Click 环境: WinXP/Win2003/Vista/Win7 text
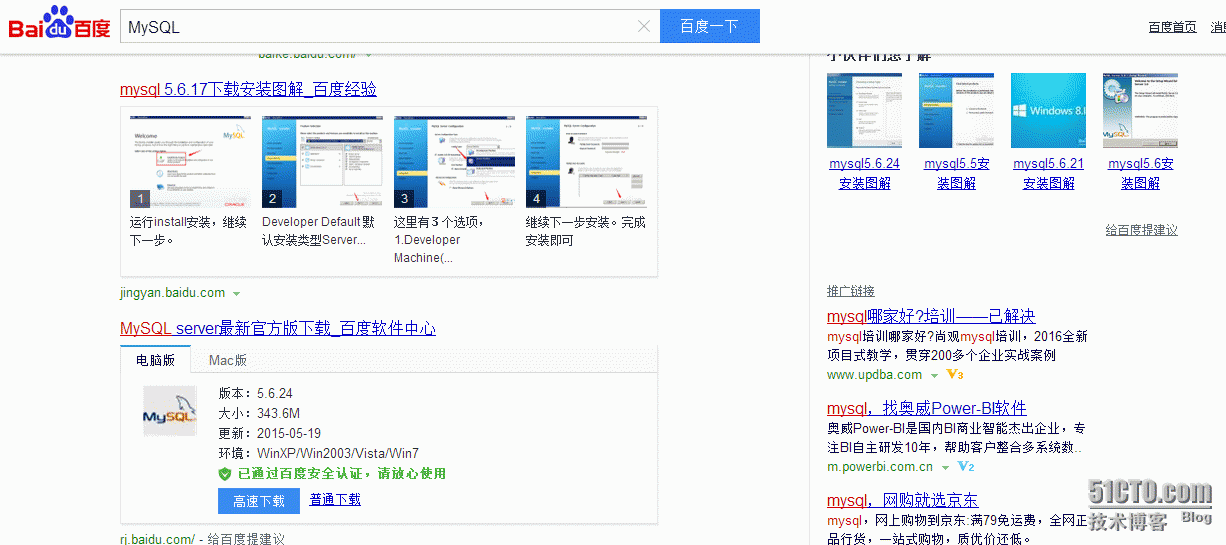 [319, 454]
